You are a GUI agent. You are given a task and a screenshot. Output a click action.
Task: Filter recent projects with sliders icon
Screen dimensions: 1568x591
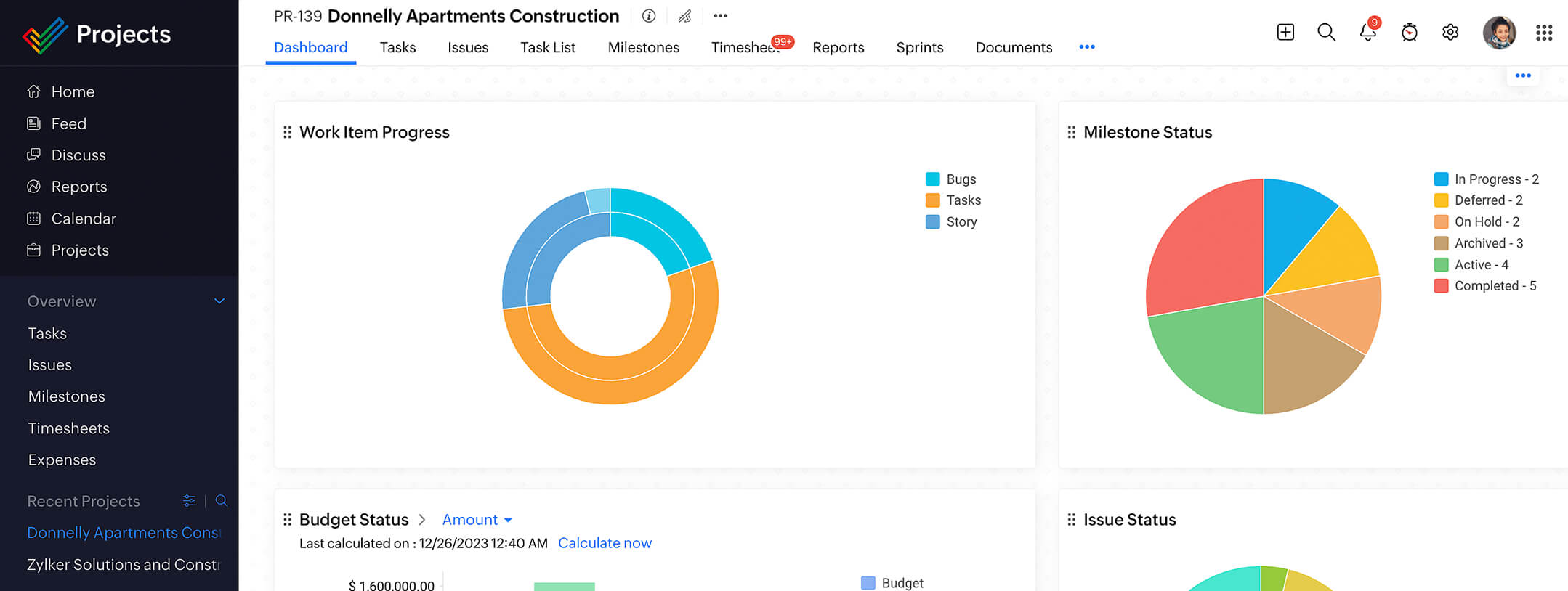tap(189, 501)
